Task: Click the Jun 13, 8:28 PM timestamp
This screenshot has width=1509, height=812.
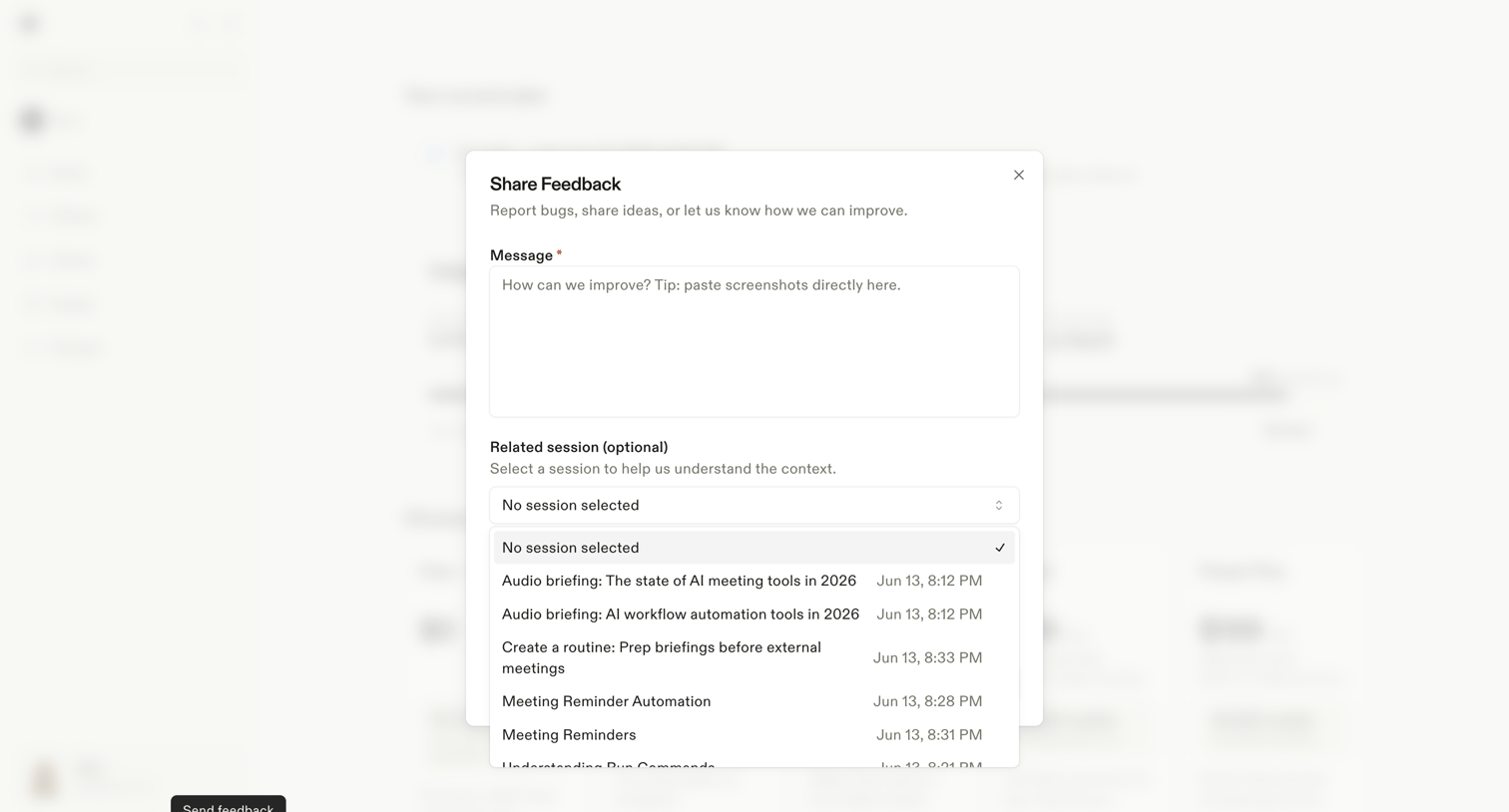Action: tap(927, 701)
